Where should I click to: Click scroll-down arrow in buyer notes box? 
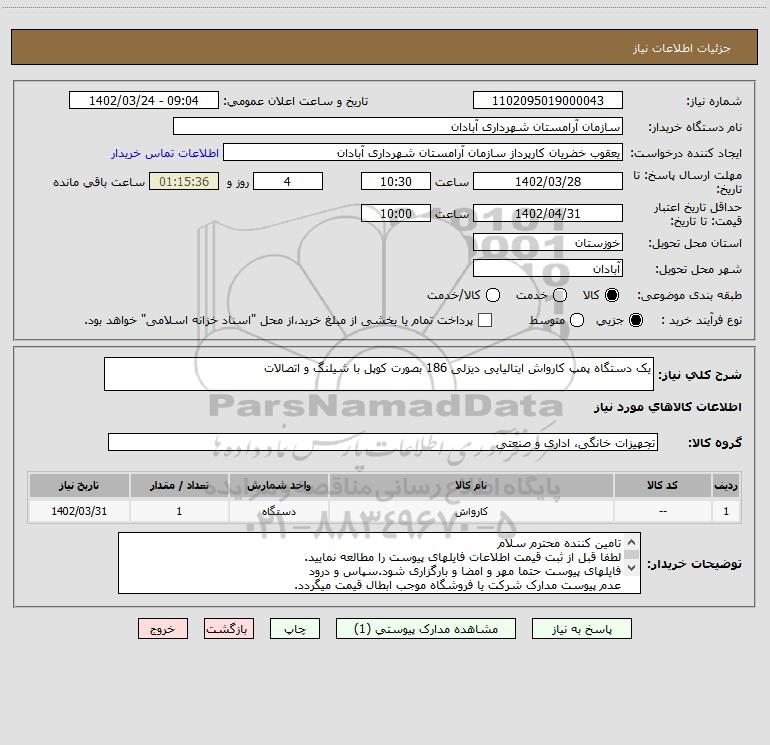632,568
